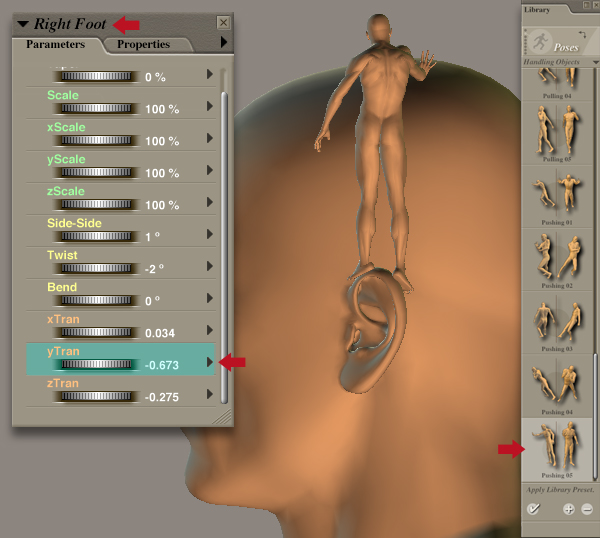Open the Parameters panel options menu arrow
This screenshot has width=600, height=538.
pyautogui.click(x=224, y=42)
